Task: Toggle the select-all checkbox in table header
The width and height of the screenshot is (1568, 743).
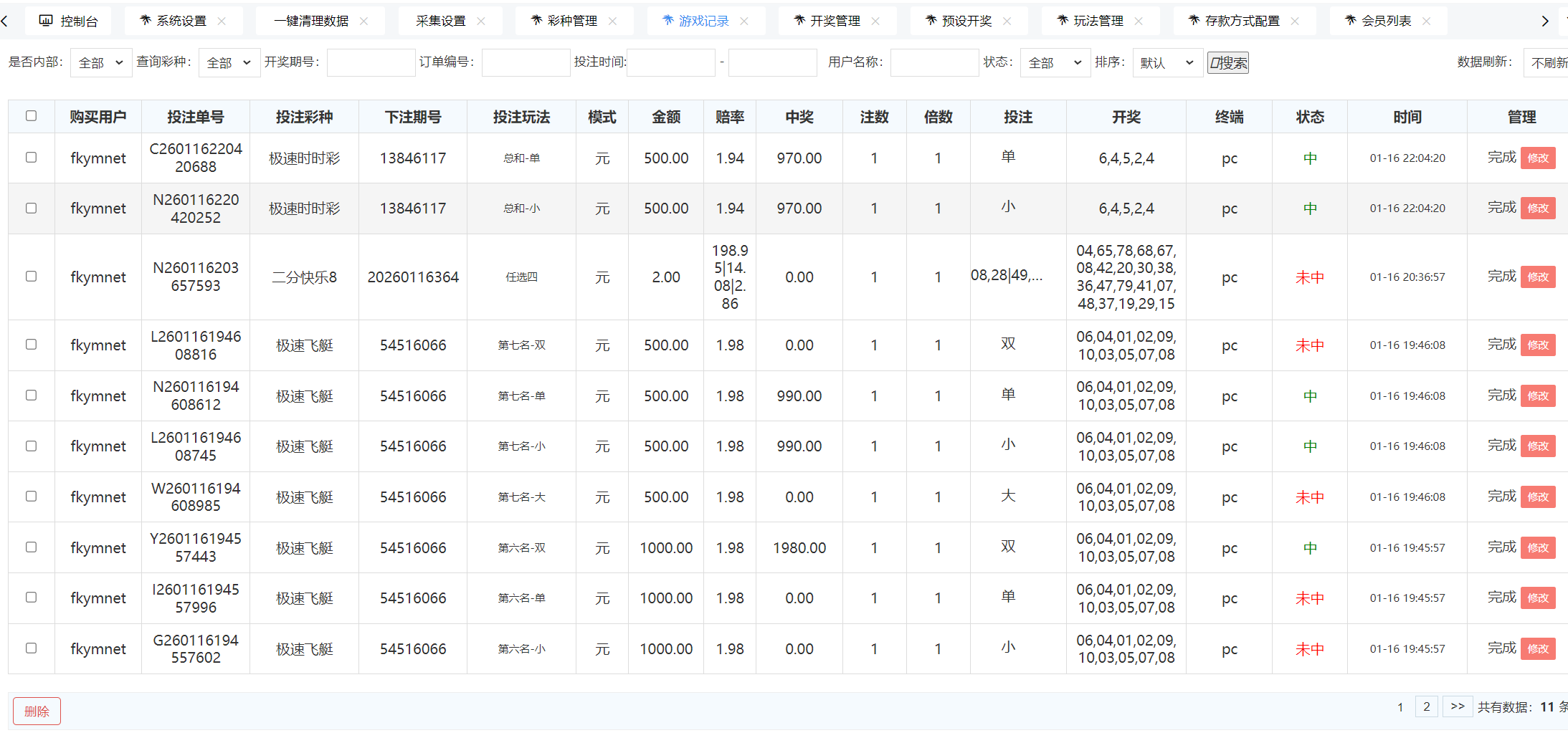Action: point(31,116)
